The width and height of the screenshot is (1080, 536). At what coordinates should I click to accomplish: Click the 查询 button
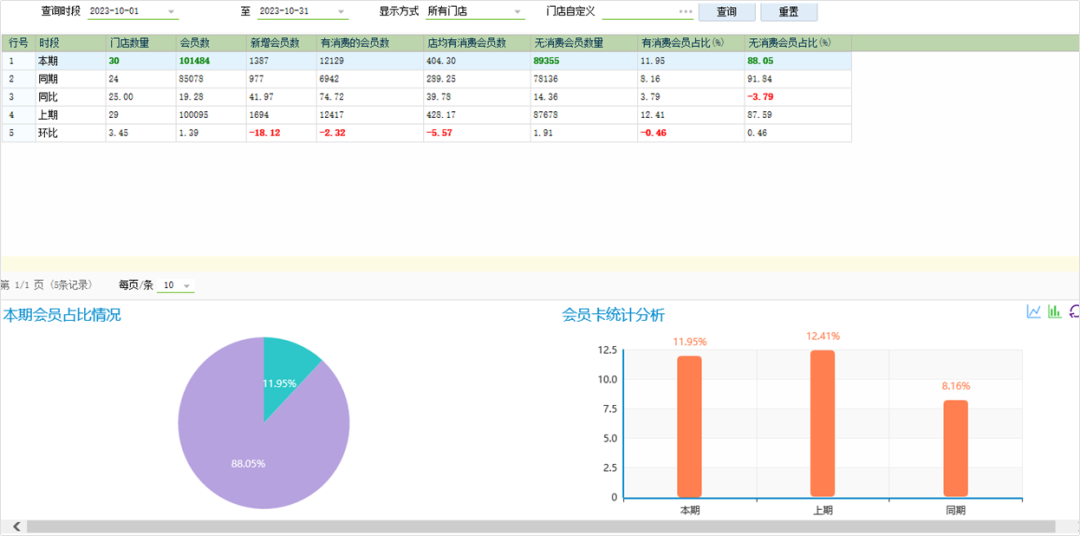point(727,12)
